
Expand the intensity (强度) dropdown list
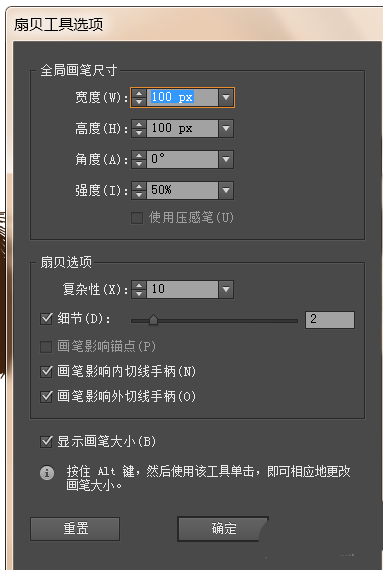(226, 190)
